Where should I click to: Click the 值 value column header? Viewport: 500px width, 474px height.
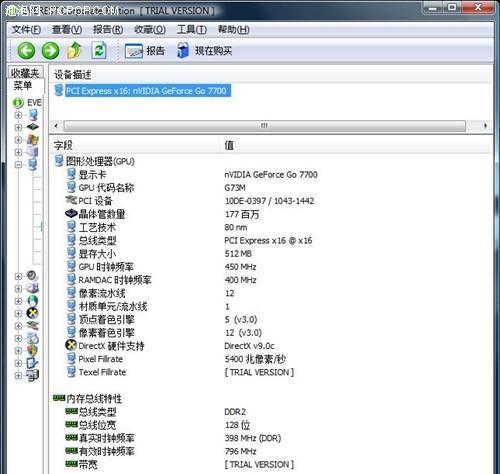click(x=229, y=145)
